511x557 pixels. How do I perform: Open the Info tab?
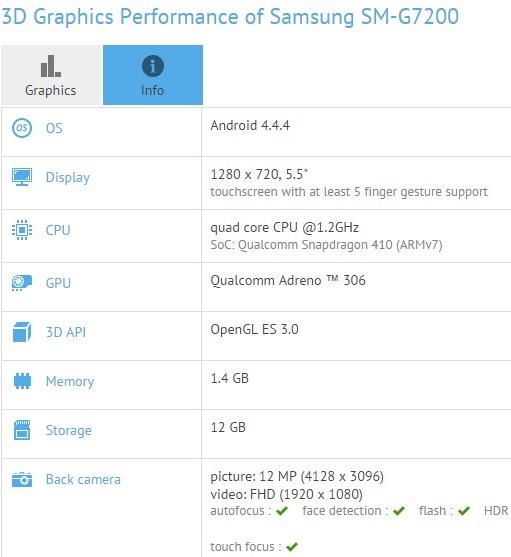point(153,75)
